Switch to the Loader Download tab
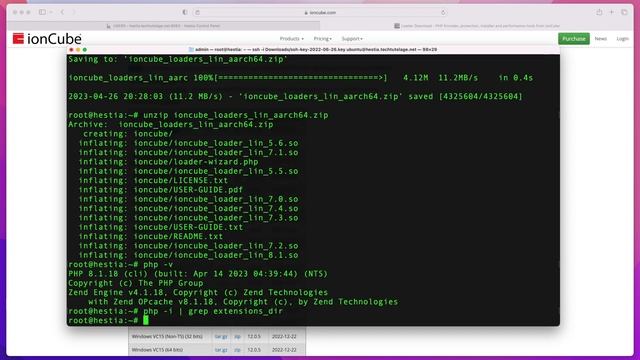640x360 pixels. click(477, 26)
